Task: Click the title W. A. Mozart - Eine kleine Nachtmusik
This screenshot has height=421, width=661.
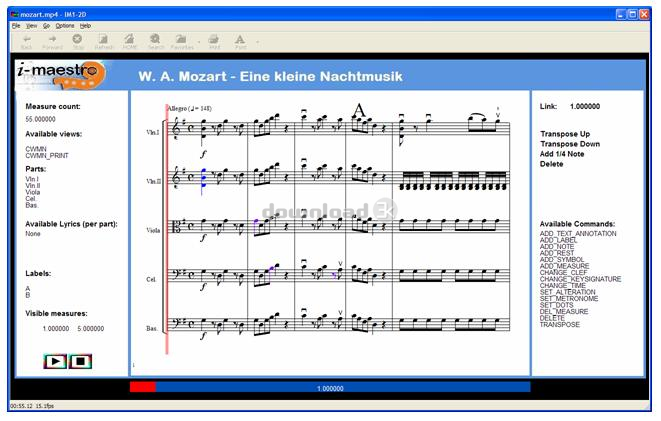Action: coord(270,77)
